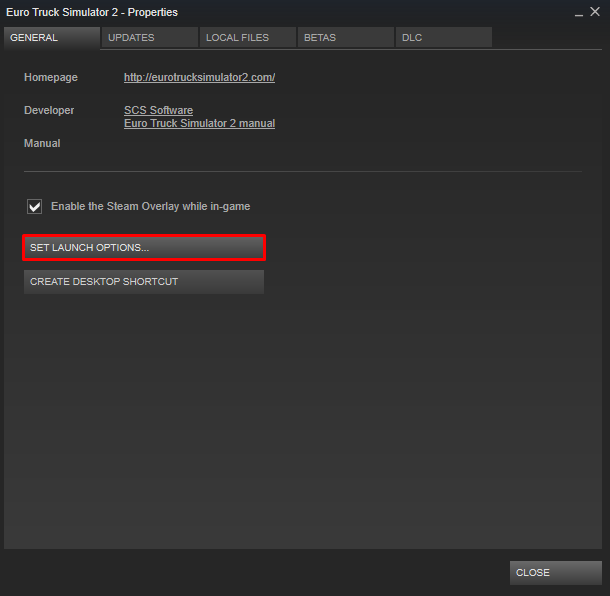Image resolution: width=610 pixels, height=596 pixels.
Task: Click the Manual label
Action: coord(42,143)
